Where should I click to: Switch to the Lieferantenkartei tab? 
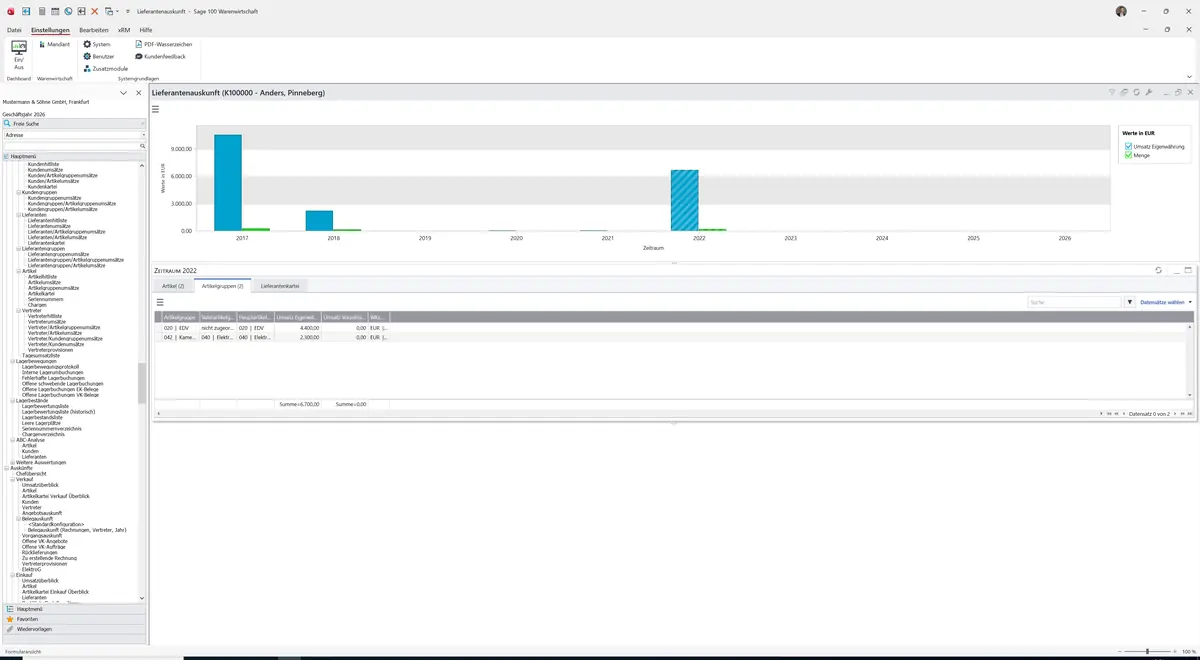[280, 286]
